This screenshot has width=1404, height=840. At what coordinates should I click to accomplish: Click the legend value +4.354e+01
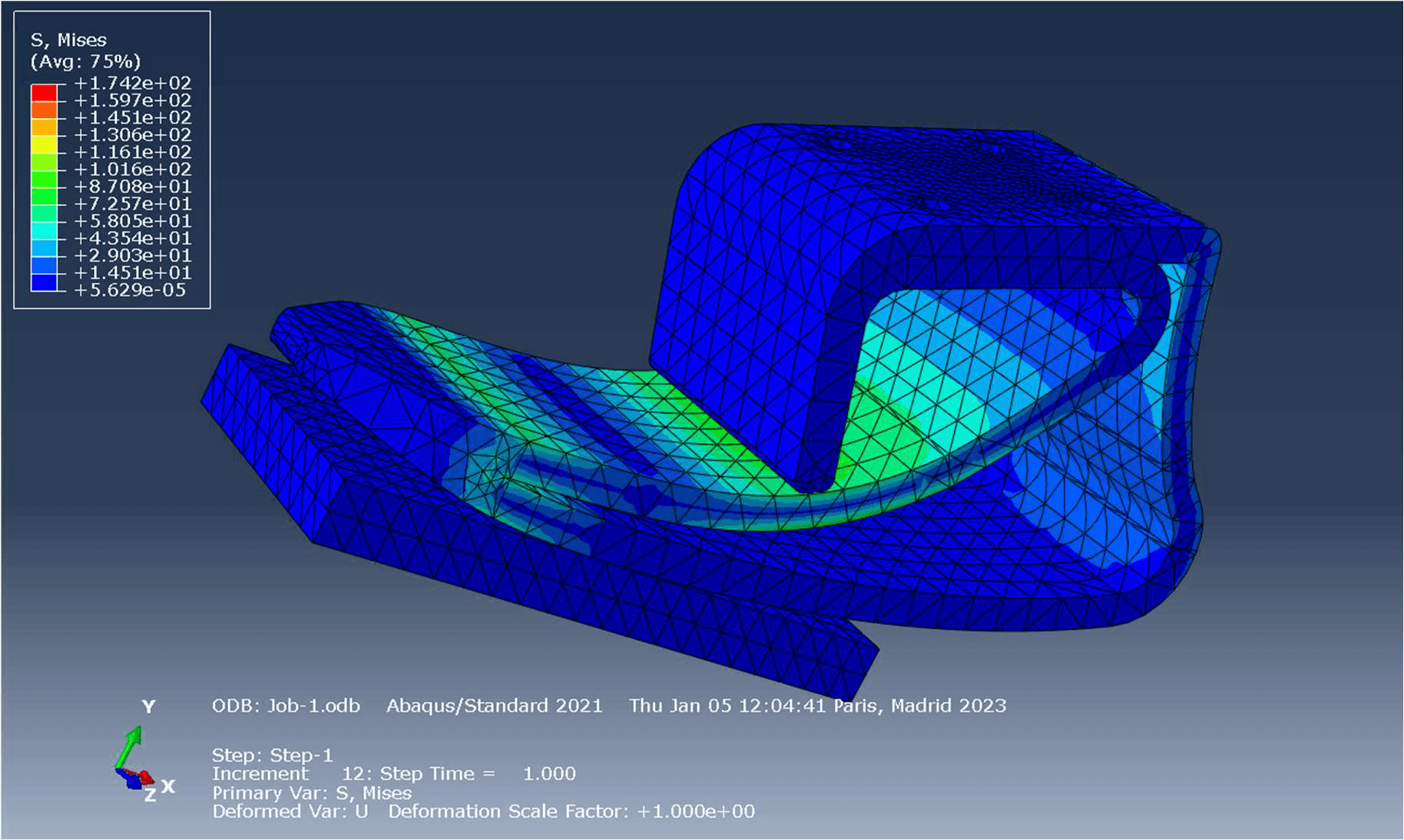coord(132,238)
